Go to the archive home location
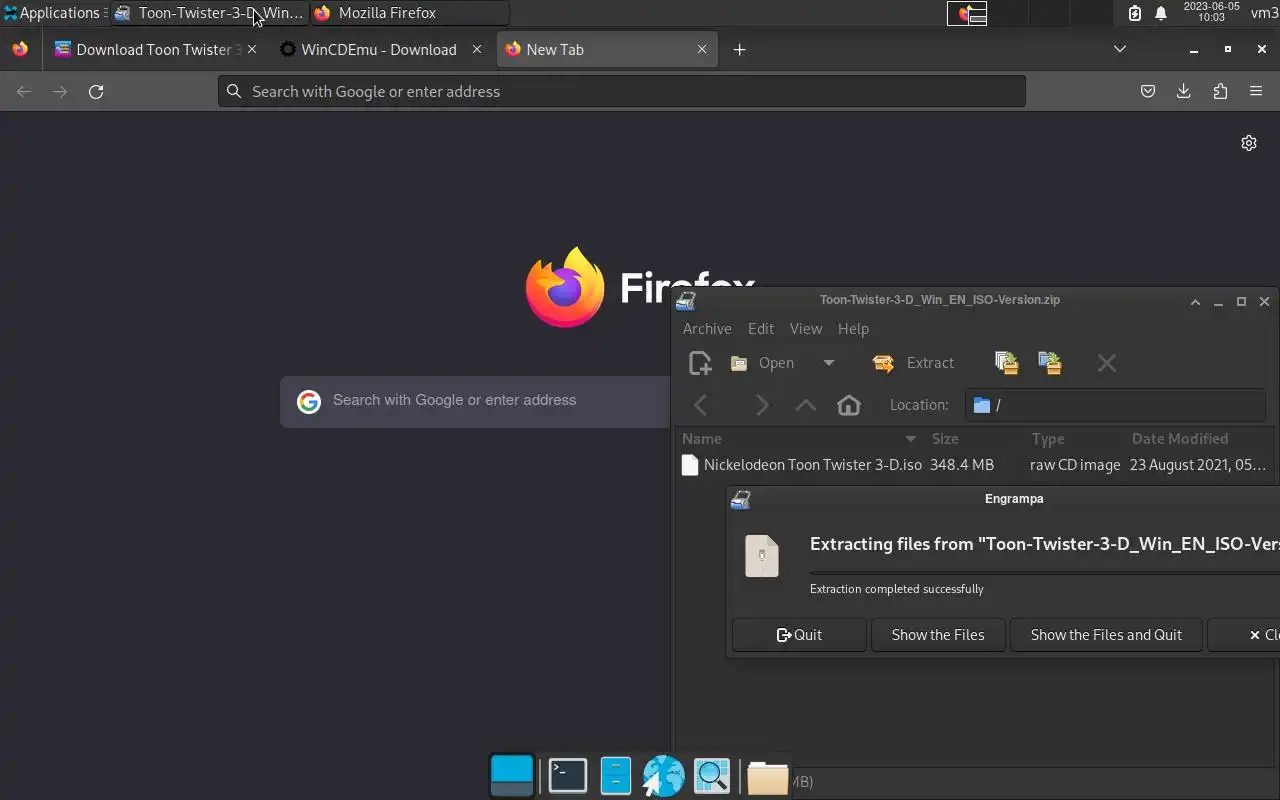This screenshot has width=1280, height=800. [x=848, y=405]
